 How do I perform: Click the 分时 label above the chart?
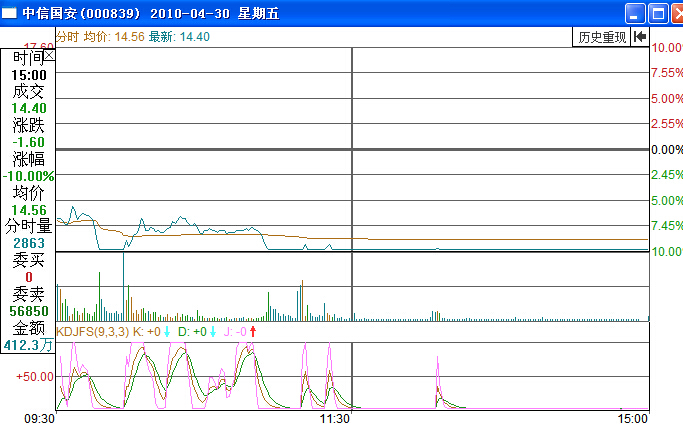(67, 36)
